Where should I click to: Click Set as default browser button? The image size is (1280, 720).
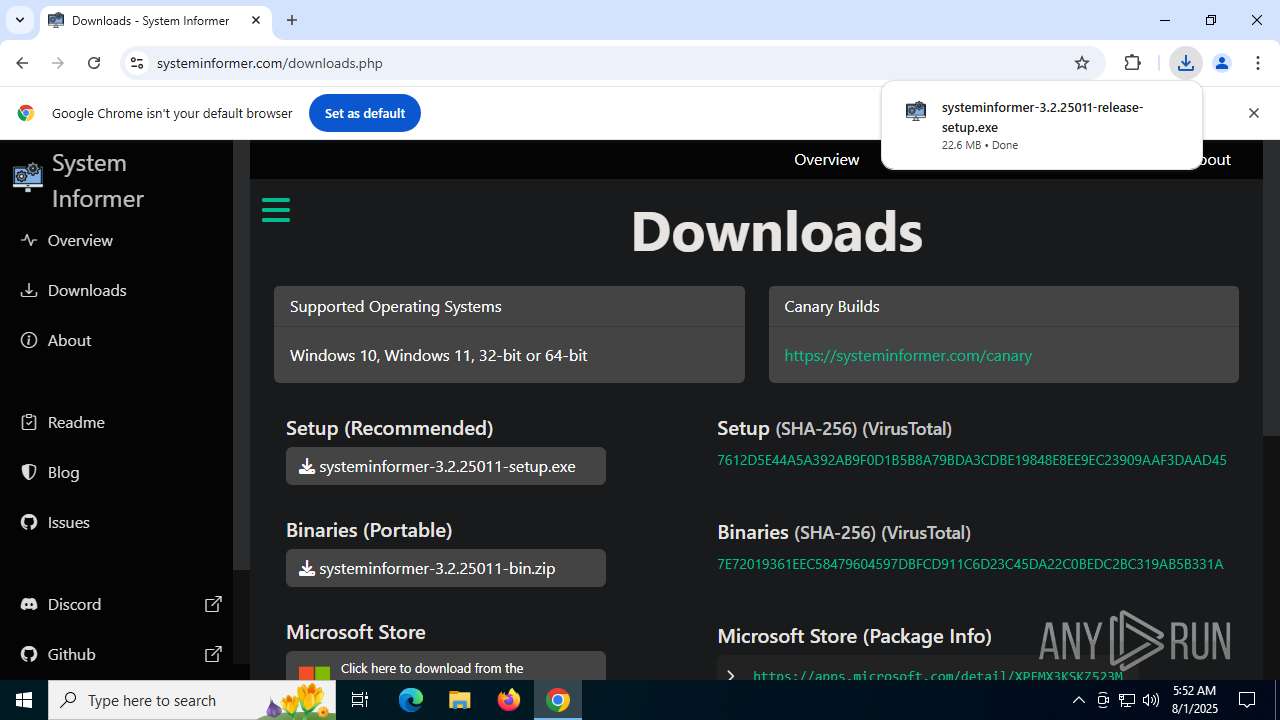(365, 113)
